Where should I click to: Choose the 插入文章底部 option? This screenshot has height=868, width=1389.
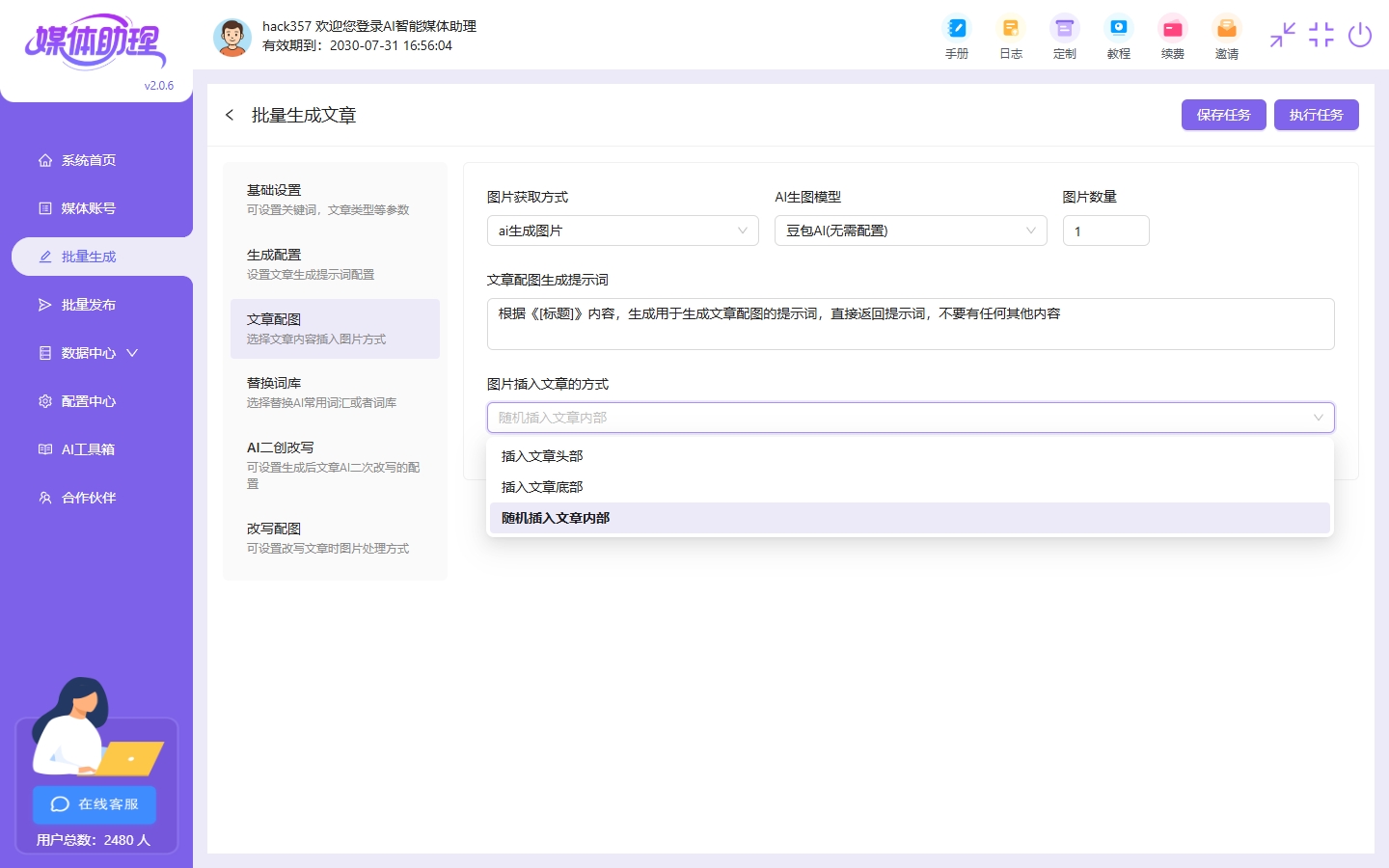[x=542, y=487]
